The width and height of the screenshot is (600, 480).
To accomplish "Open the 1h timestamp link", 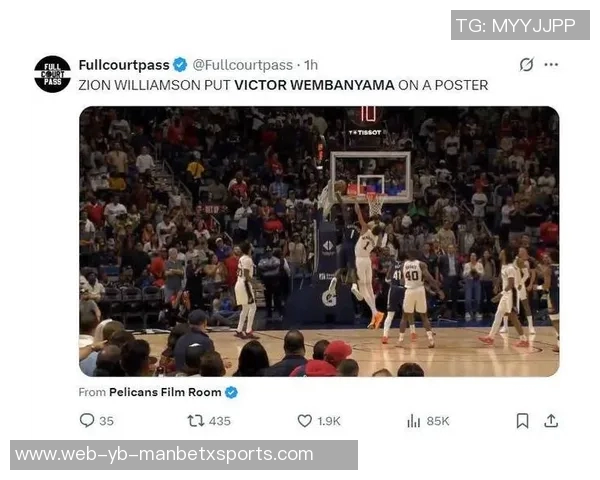I will pos(311,65).
